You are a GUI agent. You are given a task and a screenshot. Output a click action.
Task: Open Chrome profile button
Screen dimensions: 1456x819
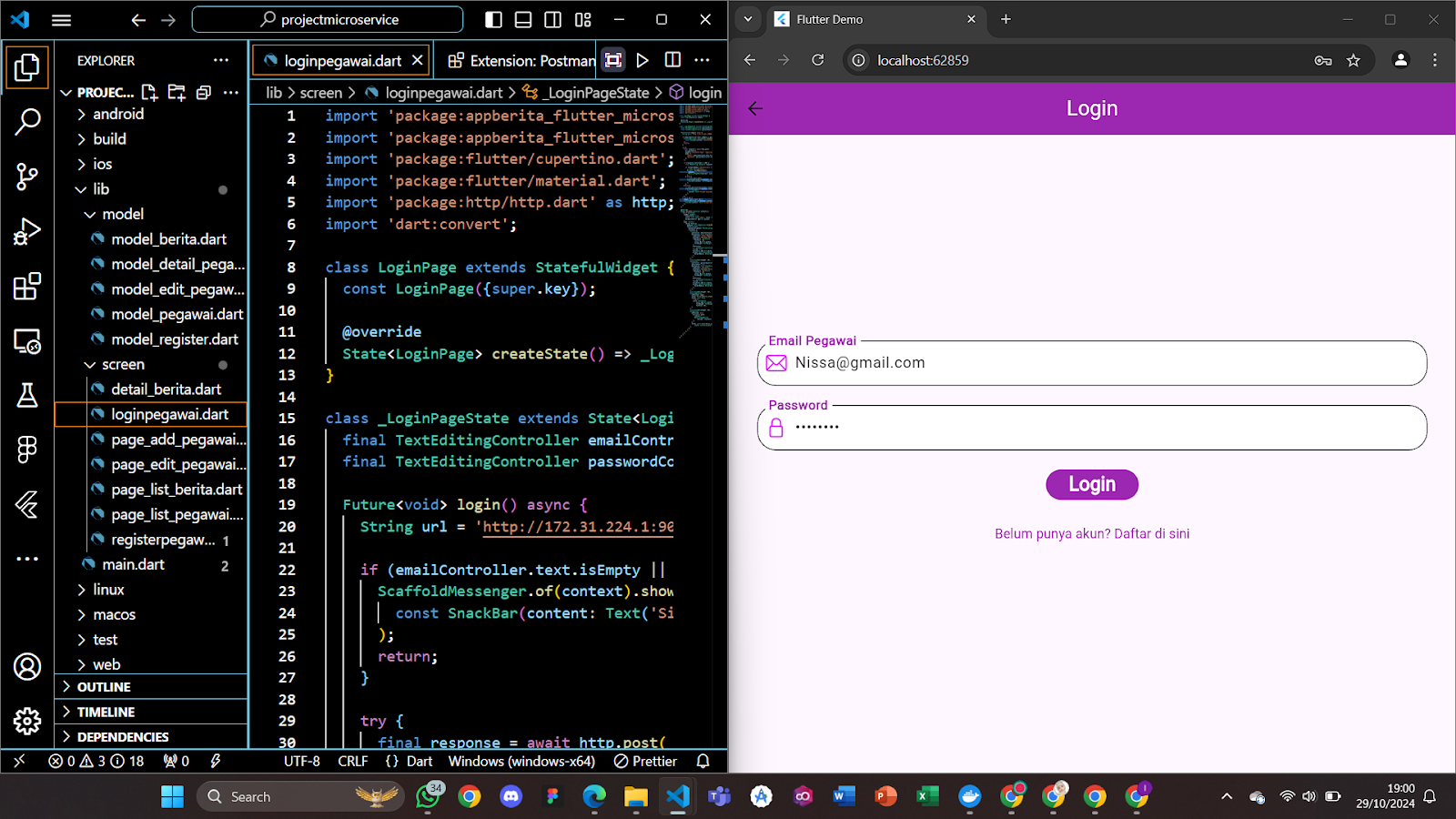point(1400,60)
